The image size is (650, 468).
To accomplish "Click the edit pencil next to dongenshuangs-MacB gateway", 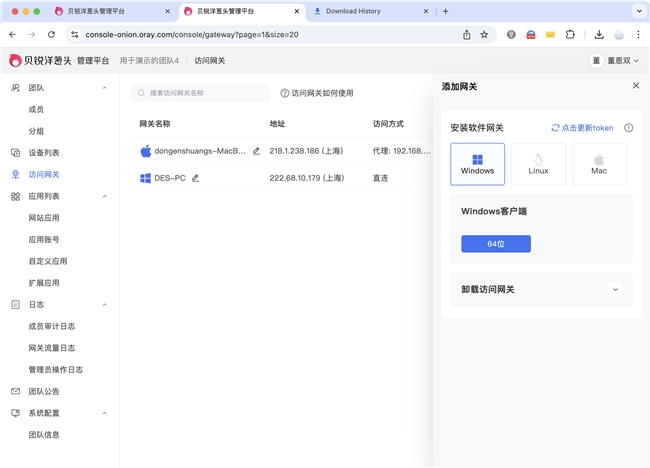I will pyautogui.click(x=257, y=151).
